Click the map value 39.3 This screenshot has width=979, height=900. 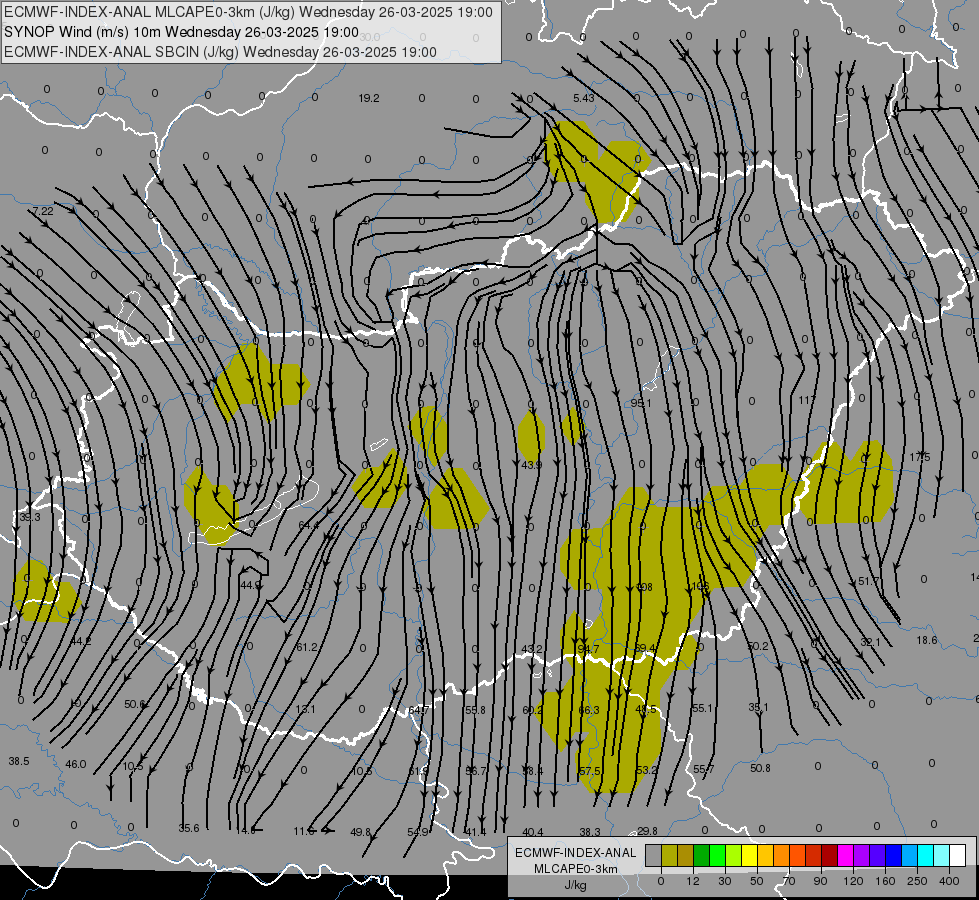coord(29,517)
